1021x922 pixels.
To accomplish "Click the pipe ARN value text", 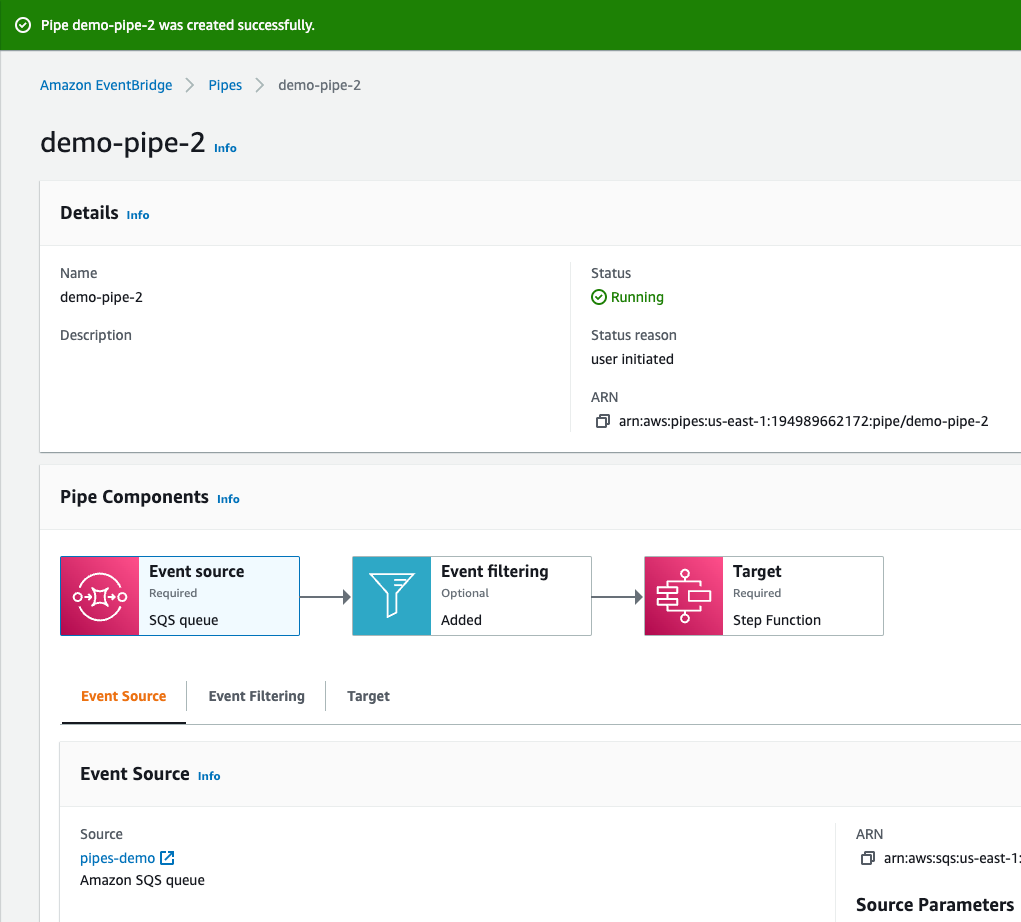I will coord(804,421).
